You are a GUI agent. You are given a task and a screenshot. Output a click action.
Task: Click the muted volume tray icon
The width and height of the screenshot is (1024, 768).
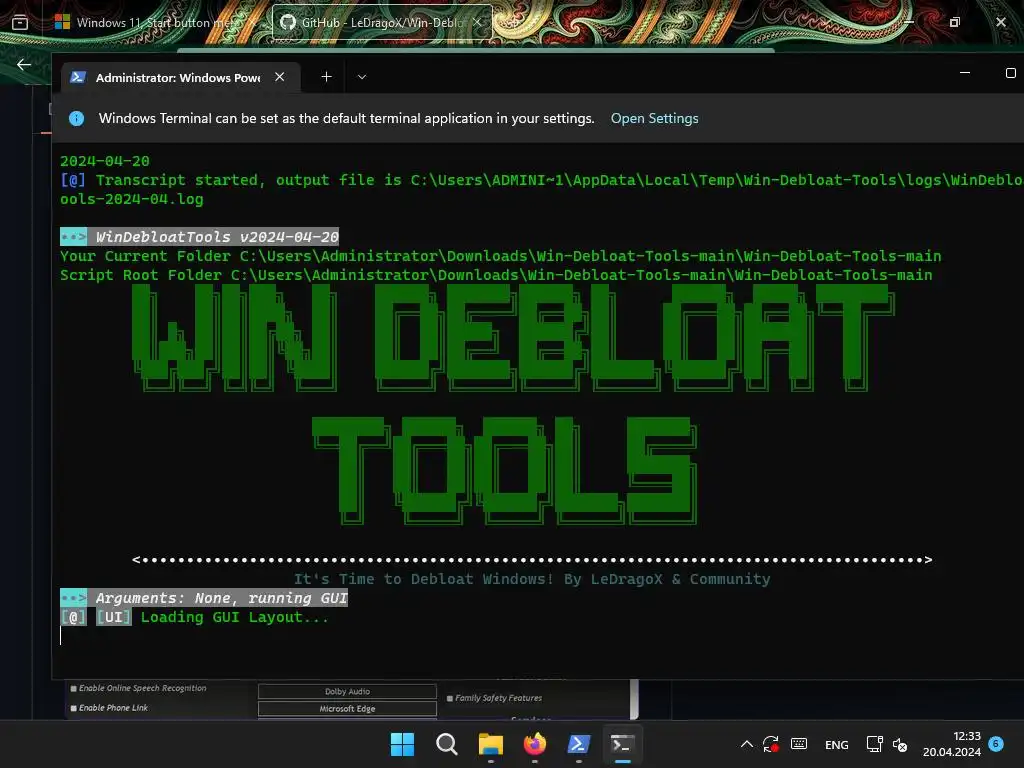(900, 744)
